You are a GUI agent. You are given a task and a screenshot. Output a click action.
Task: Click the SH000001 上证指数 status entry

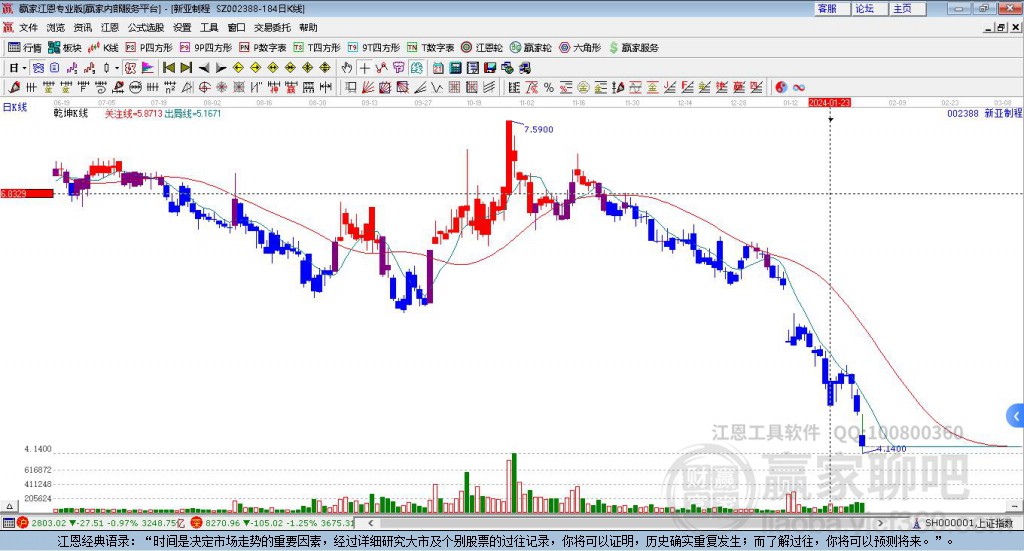point(968,523)
